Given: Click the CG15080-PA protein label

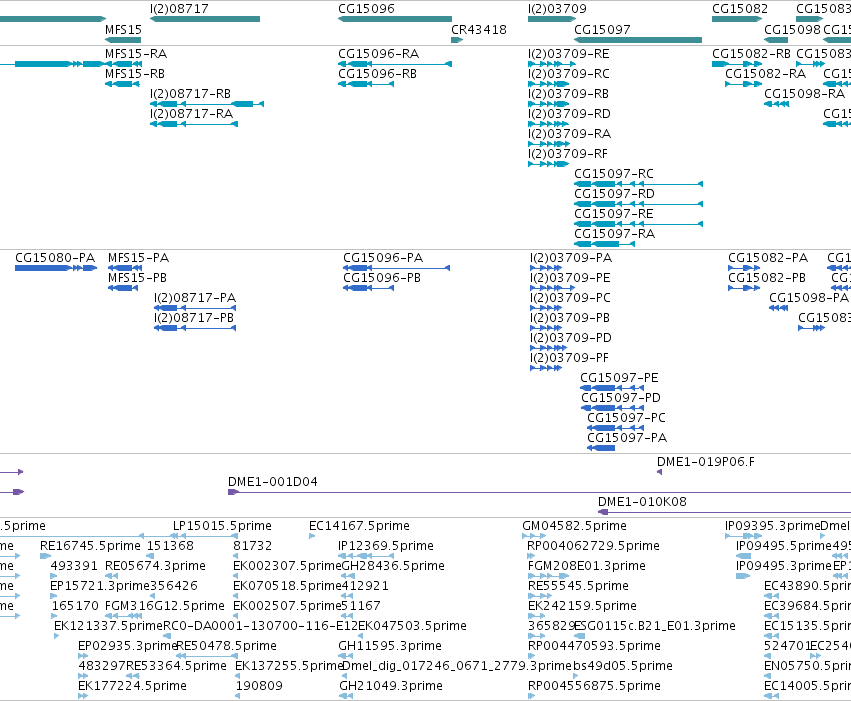Looking at the screenshot, I should click(x=55, y=258).
